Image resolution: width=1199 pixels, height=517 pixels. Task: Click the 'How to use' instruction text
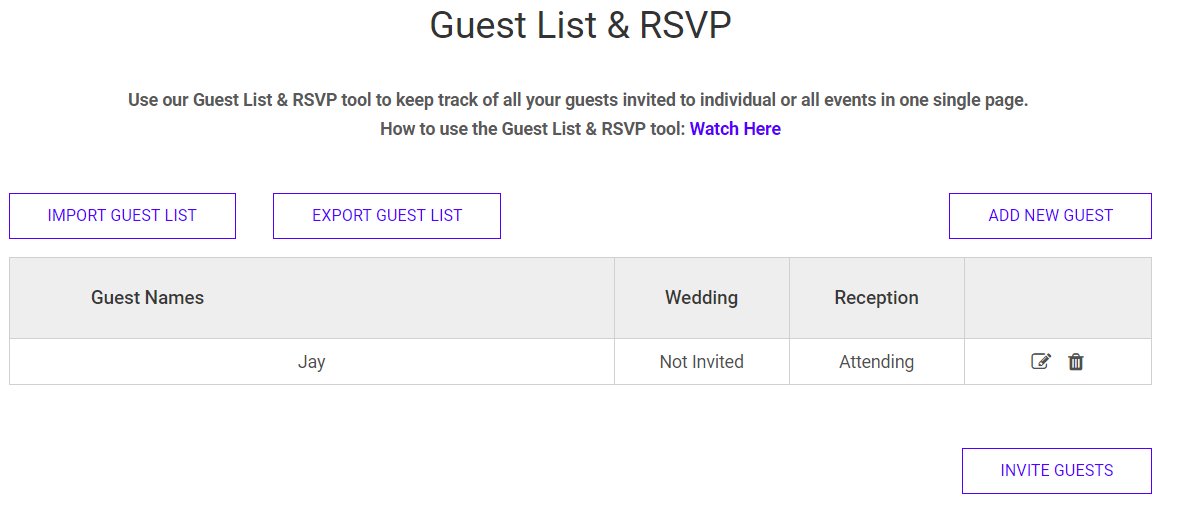point(532,129)
